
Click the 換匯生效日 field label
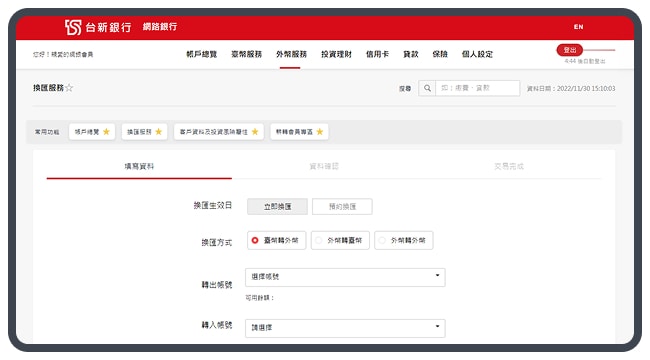[213, 205]
